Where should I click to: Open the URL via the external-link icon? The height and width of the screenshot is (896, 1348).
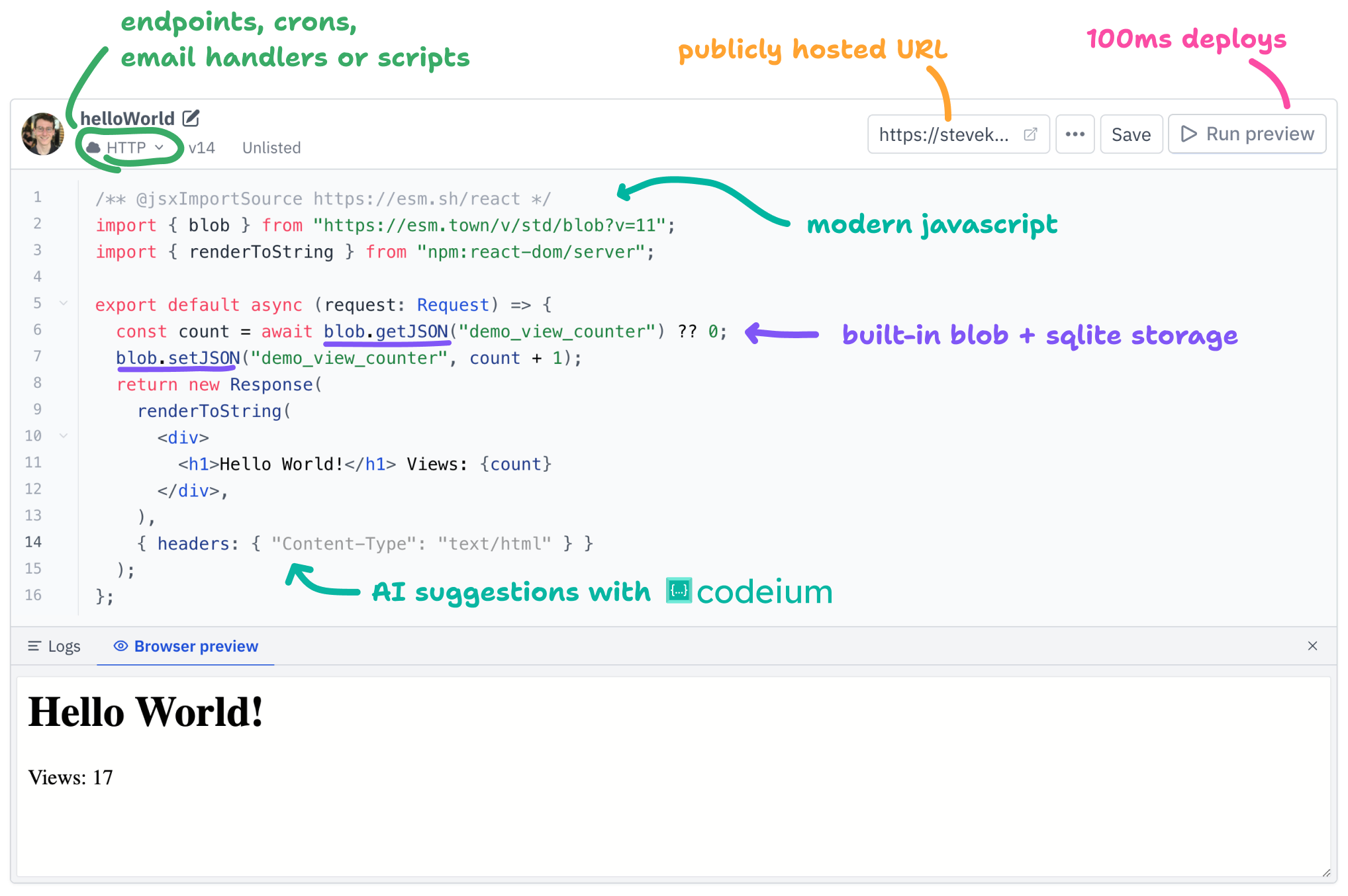(x=1030, y=134)
